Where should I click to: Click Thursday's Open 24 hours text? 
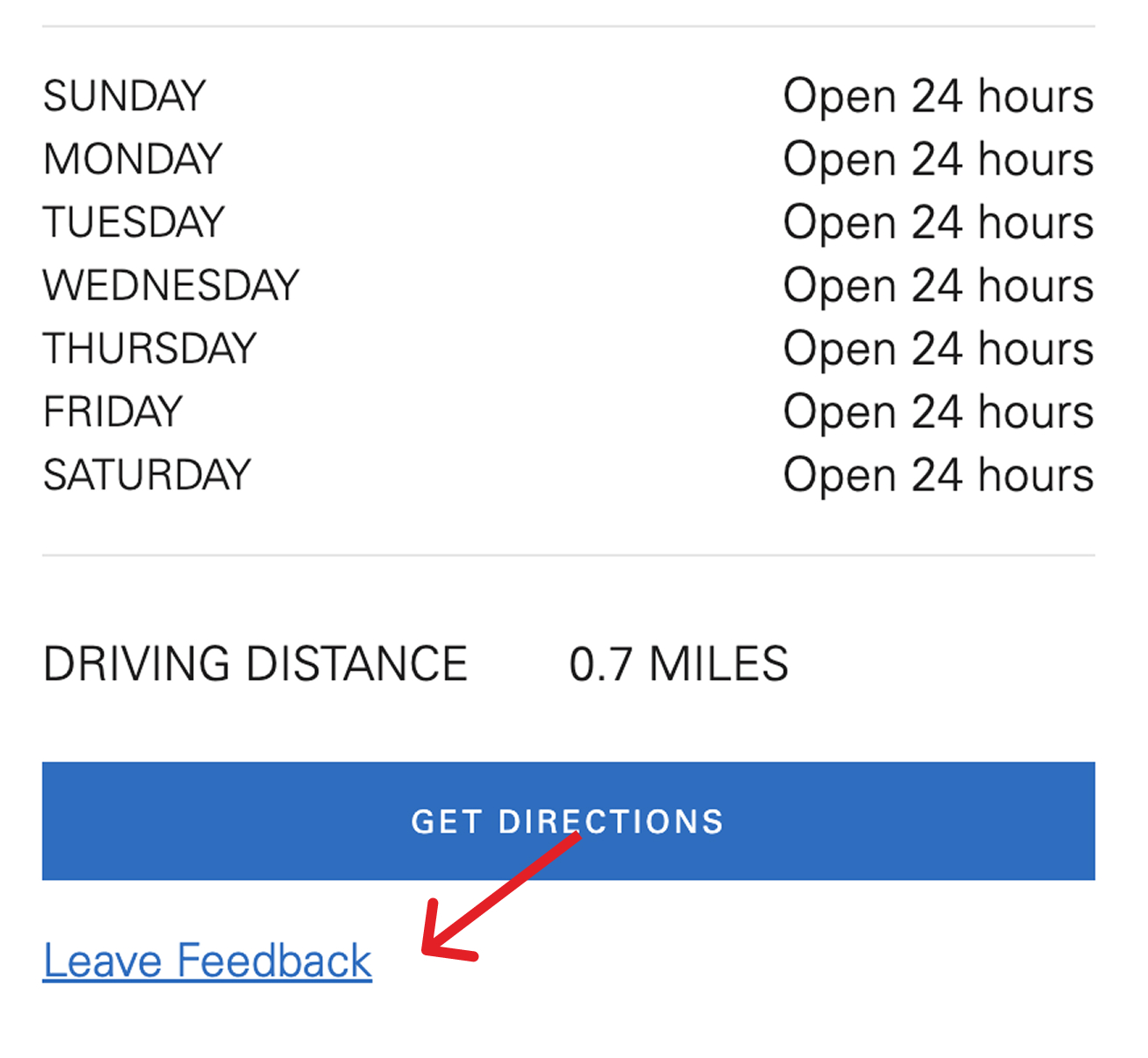(x=938, y=348)
